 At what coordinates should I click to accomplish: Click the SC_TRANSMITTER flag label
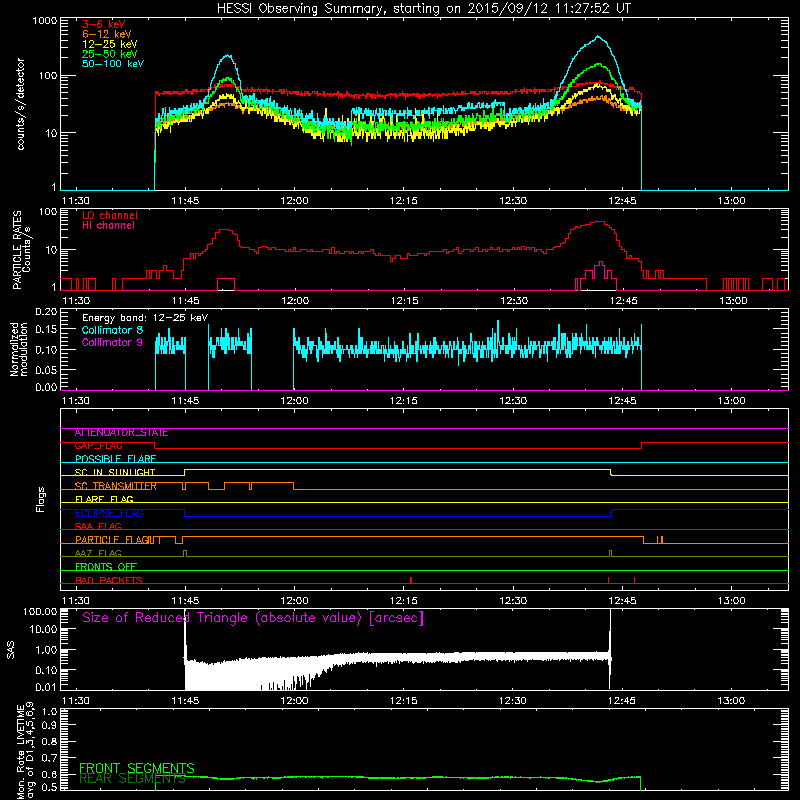(x=115, y=486)
